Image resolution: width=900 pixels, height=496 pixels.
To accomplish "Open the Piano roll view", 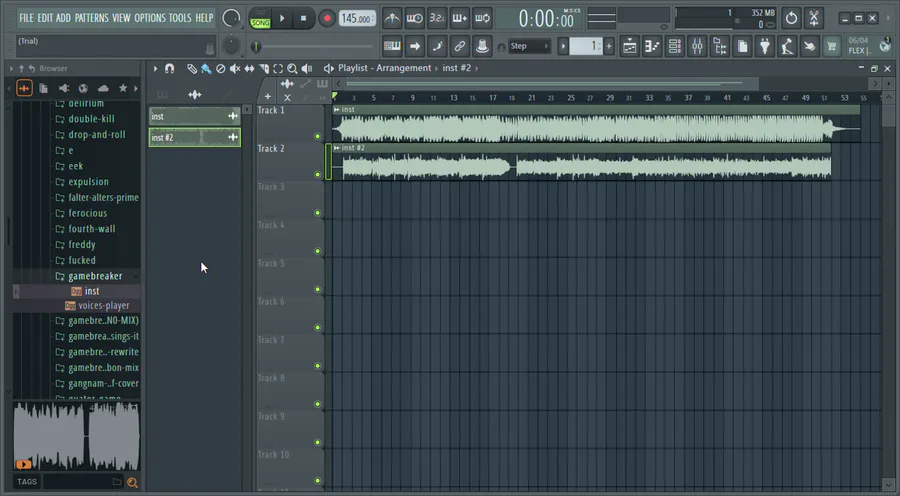I will [652, 46].
